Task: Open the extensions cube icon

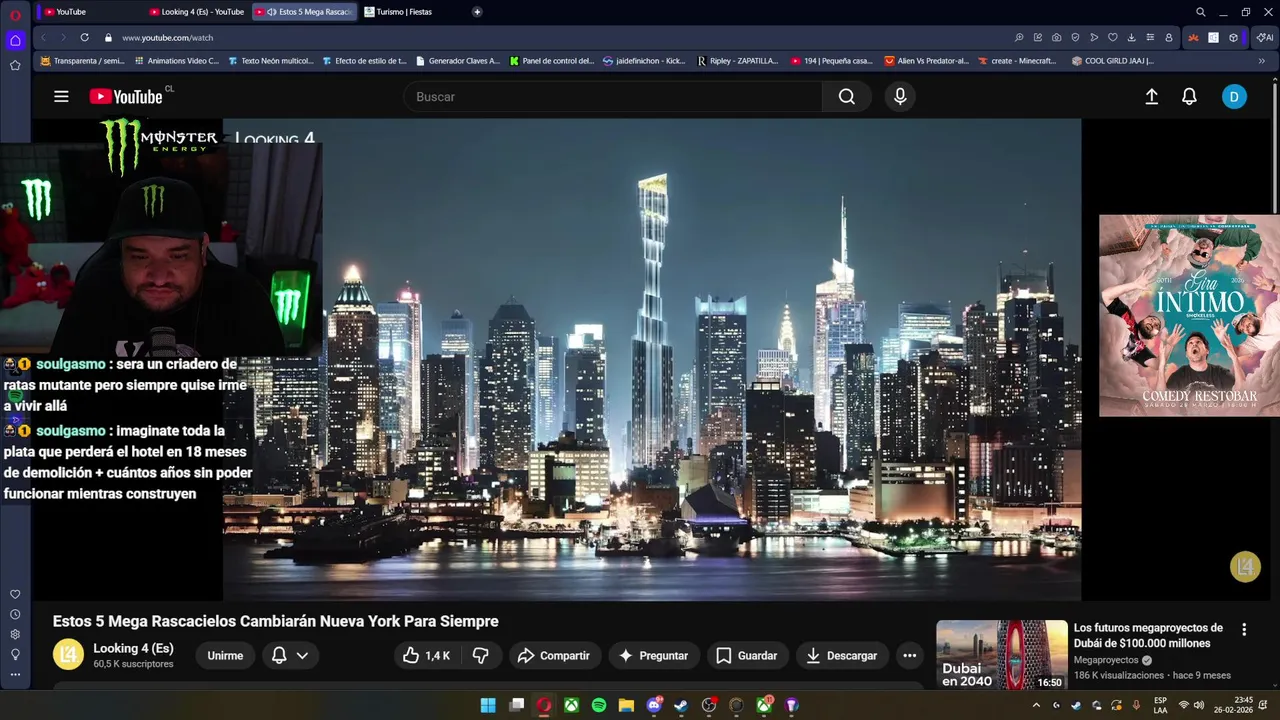Action: pos(1233,37)
